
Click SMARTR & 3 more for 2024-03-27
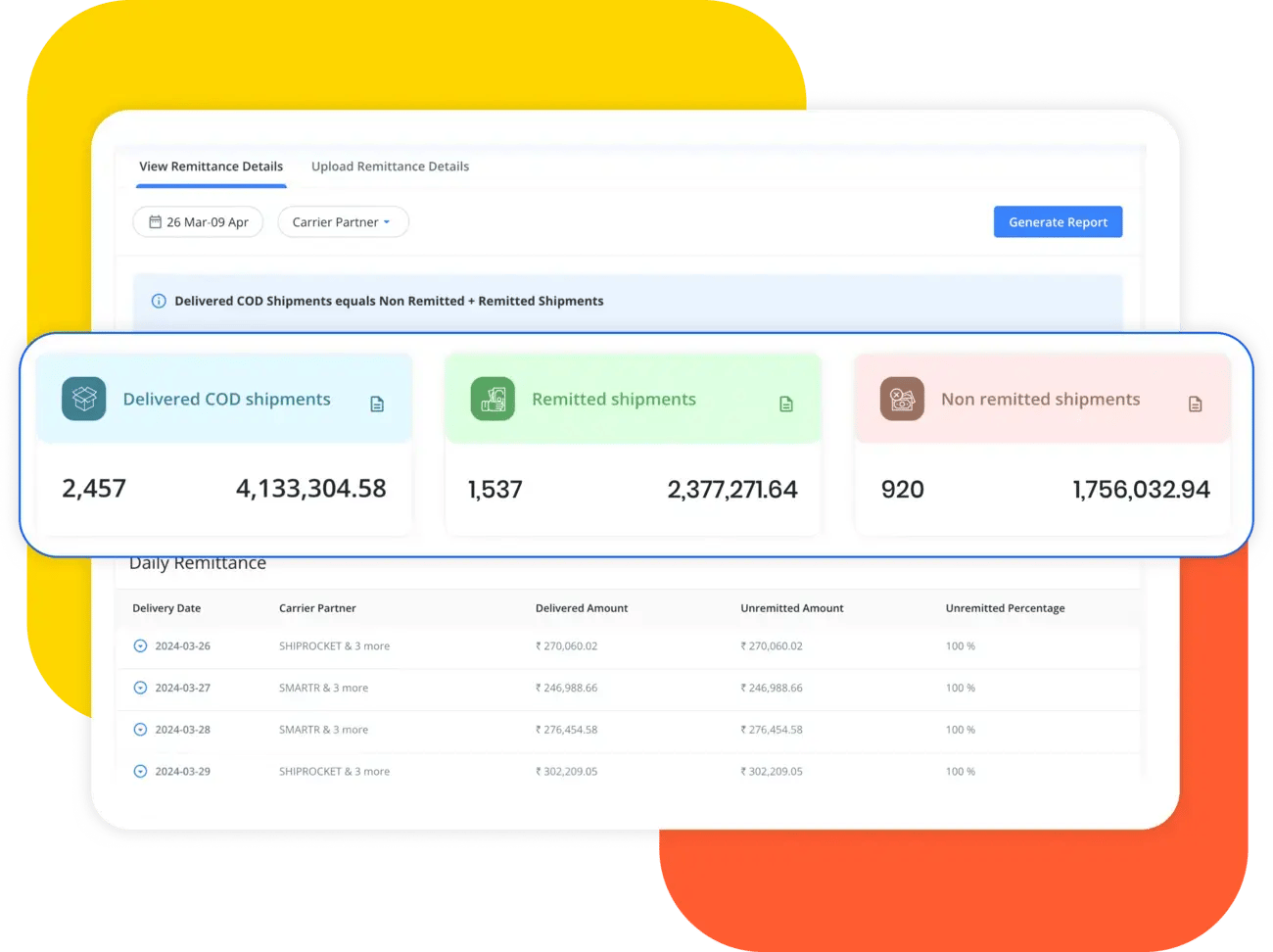(x=323, y=688)
